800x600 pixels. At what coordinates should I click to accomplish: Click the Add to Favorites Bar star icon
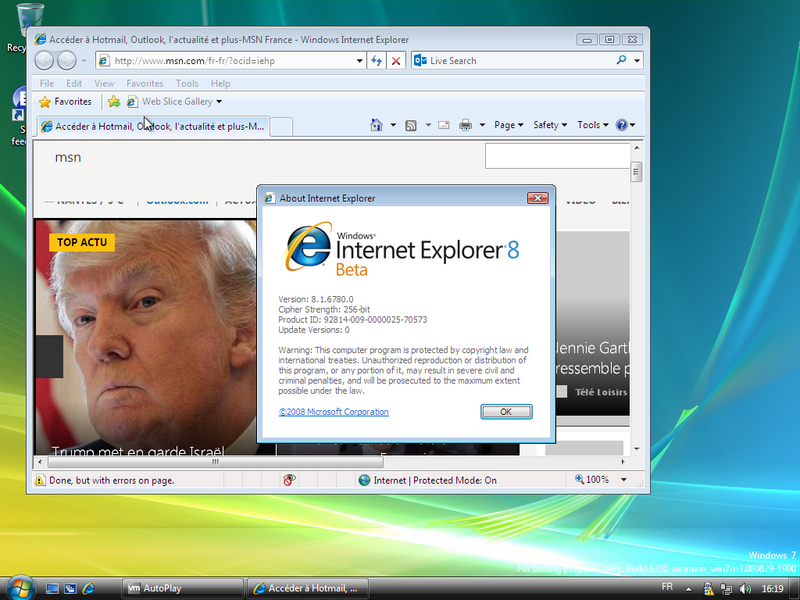click(114, 102)
